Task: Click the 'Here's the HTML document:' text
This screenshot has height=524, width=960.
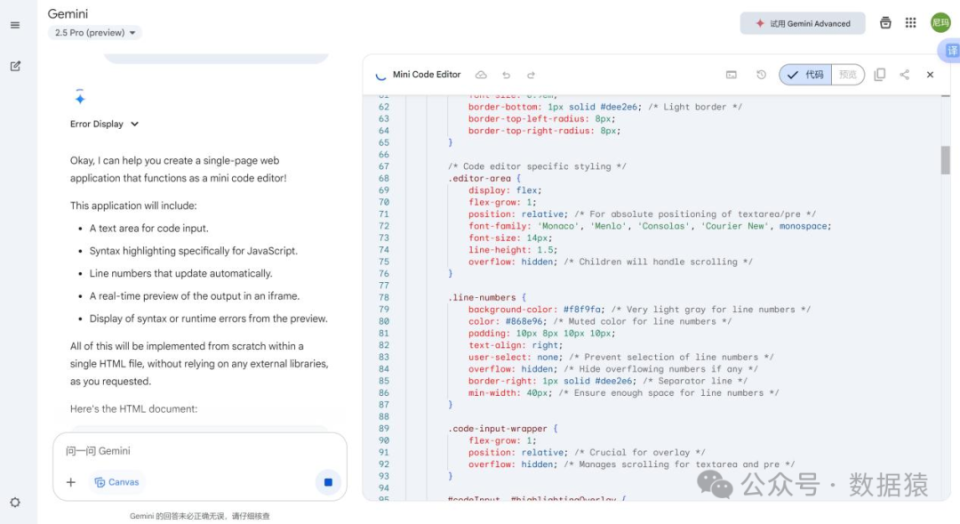Action: [x=133, y=408]
